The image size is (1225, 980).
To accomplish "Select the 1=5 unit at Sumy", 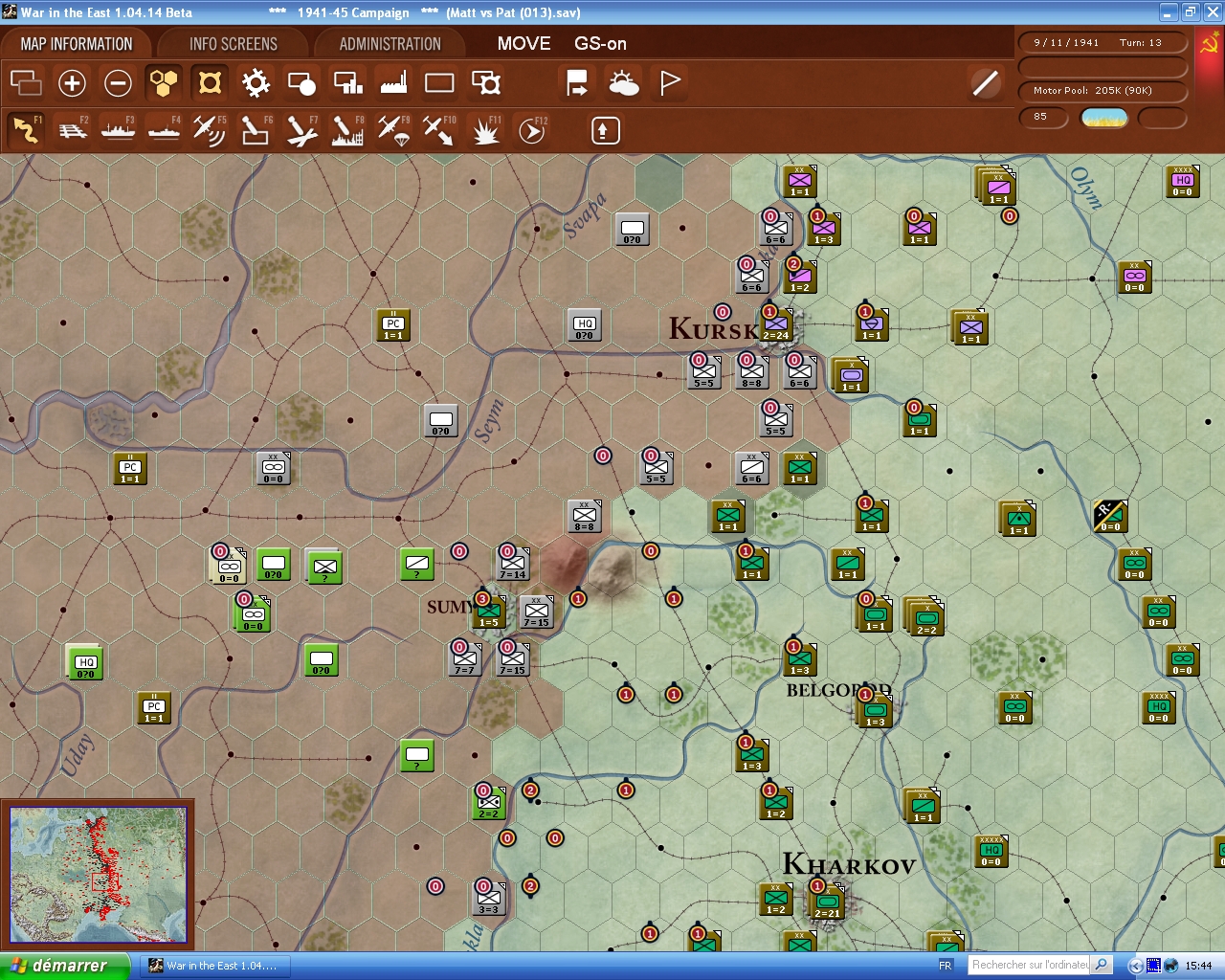I will click(x=489, y=612).
